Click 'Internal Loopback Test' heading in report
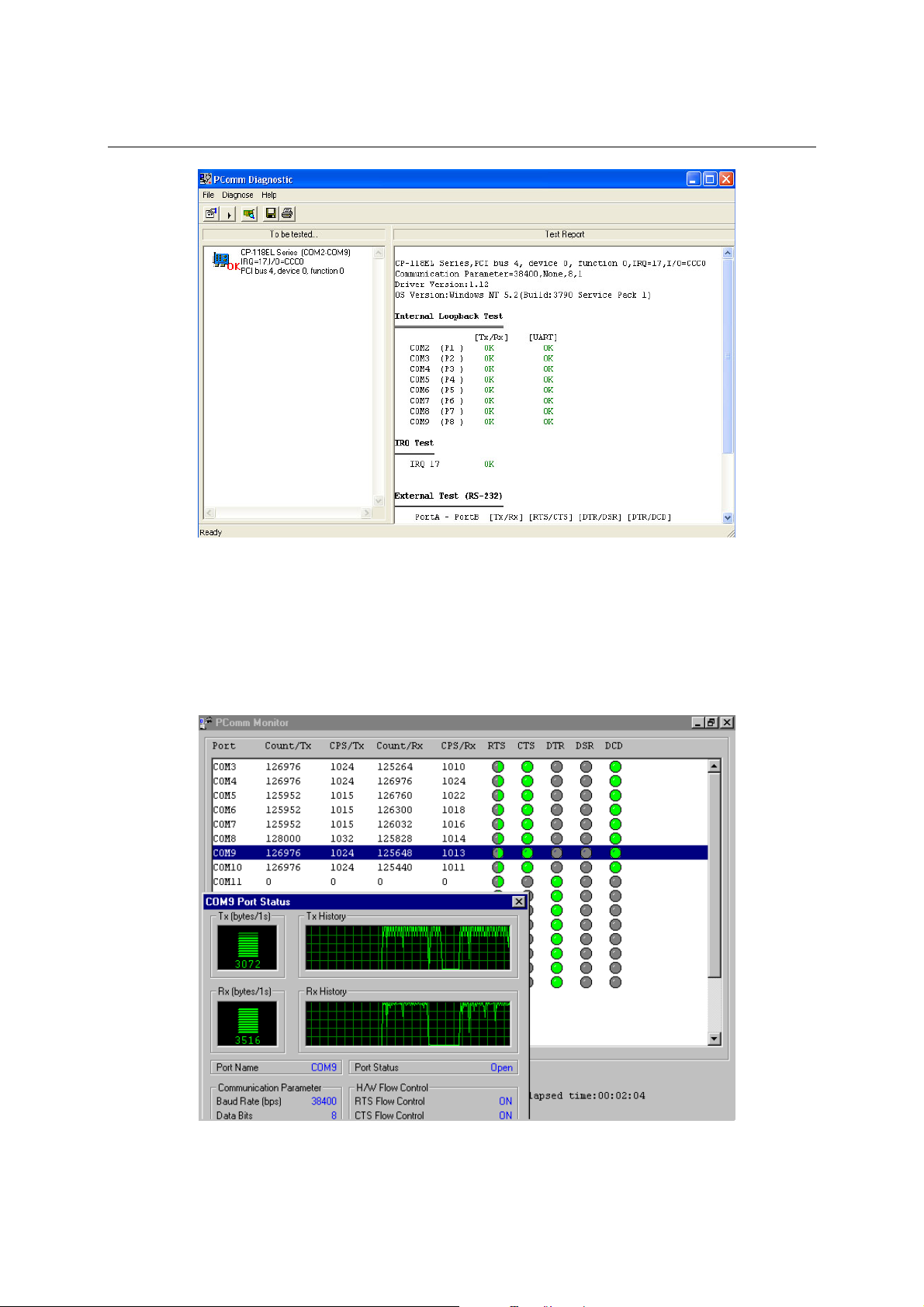 coord(448,316)
